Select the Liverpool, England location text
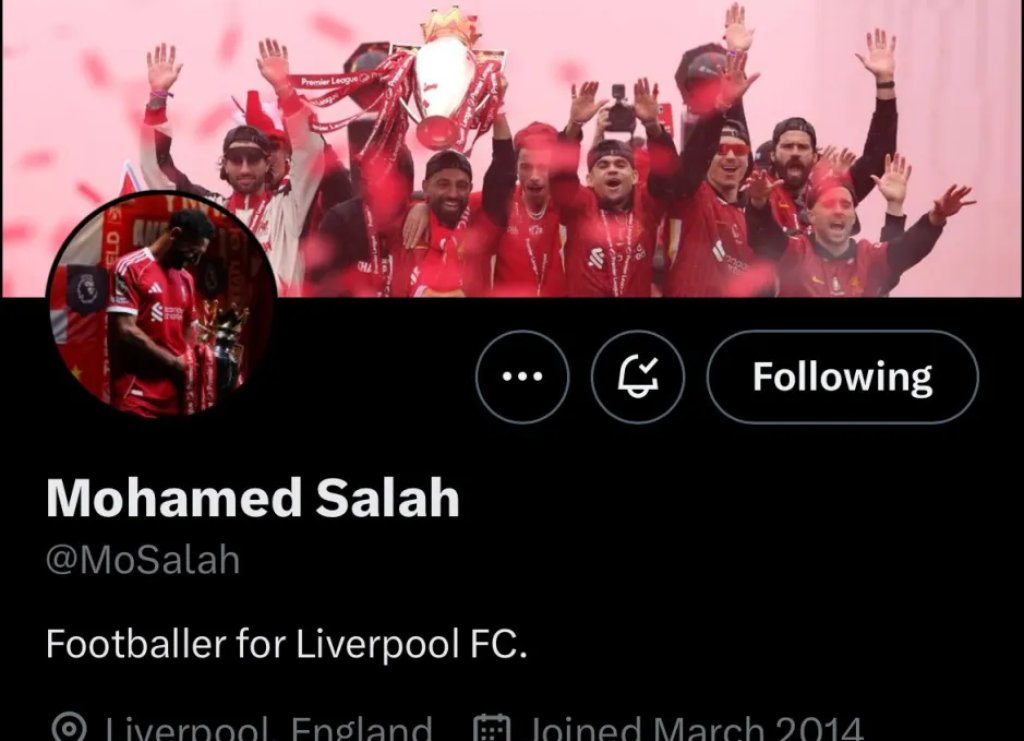The image size is (1024, 741). point(269,728)
